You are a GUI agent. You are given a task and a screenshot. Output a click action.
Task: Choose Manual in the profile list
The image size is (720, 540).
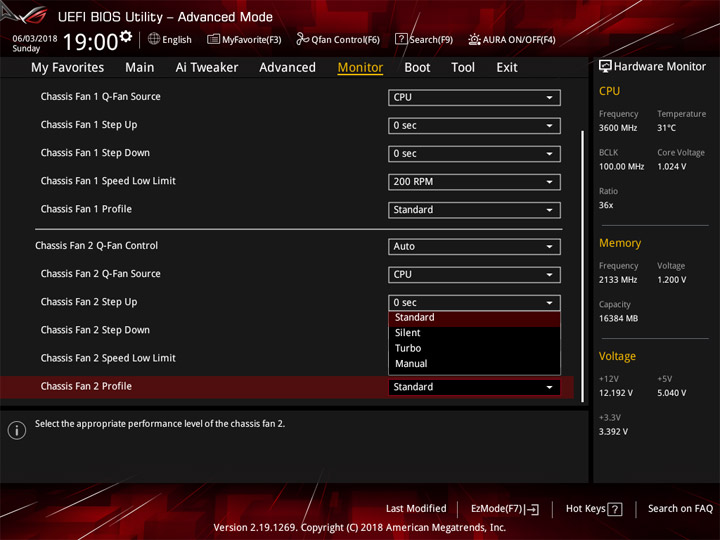(x=474, y=364)
